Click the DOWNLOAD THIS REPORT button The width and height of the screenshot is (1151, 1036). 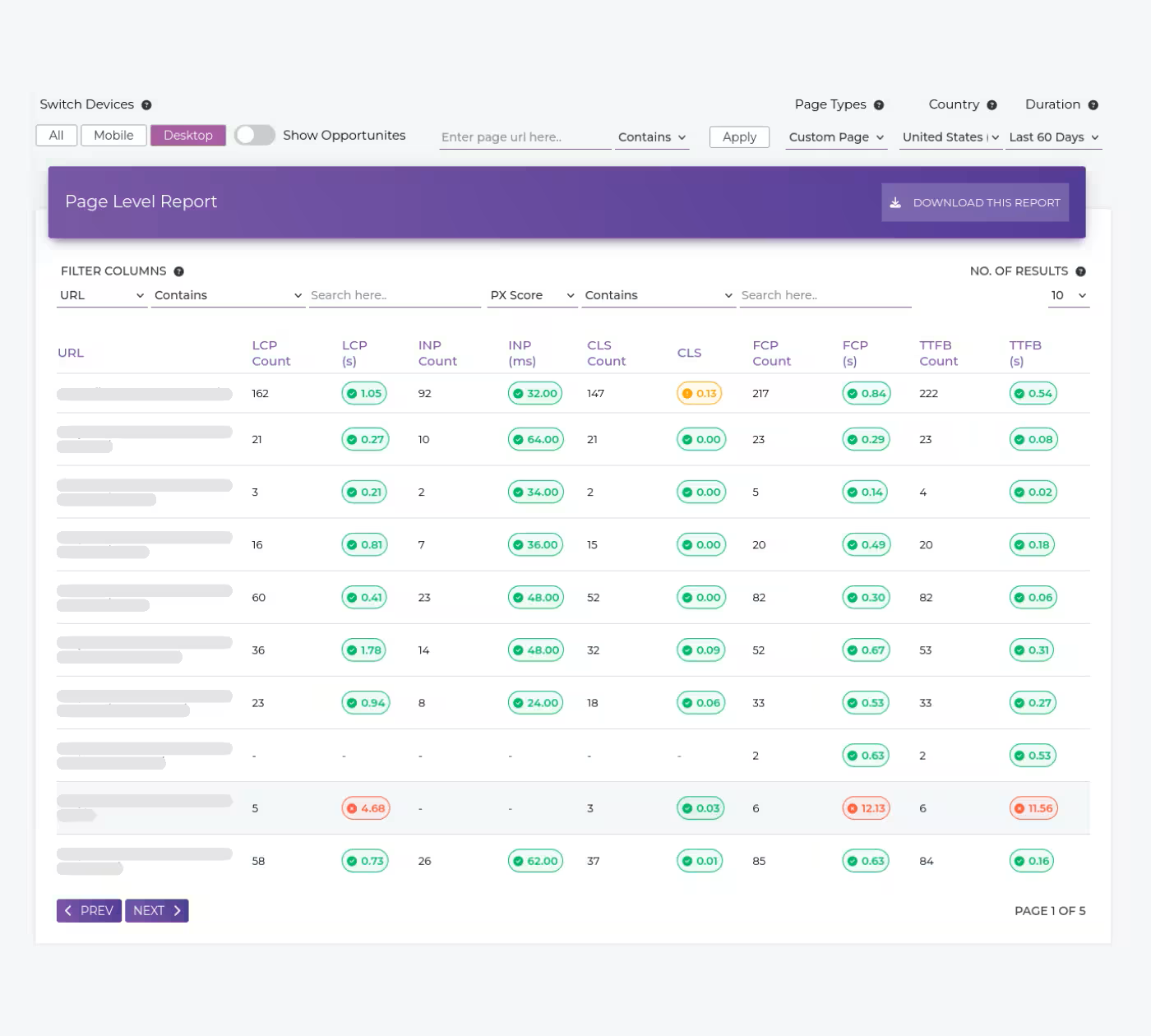pyautogui.click(x=975, y=202)
